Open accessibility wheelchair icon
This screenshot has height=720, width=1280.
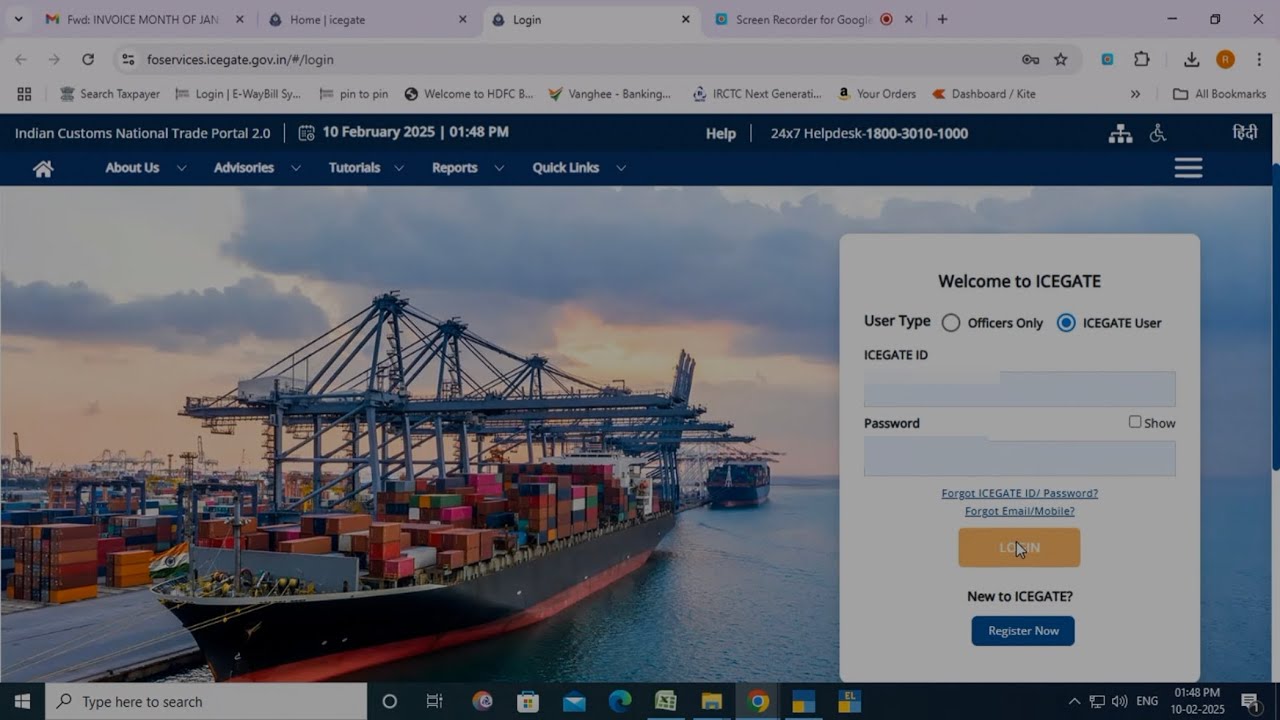pyautogui.click(x=1158, y=133)
